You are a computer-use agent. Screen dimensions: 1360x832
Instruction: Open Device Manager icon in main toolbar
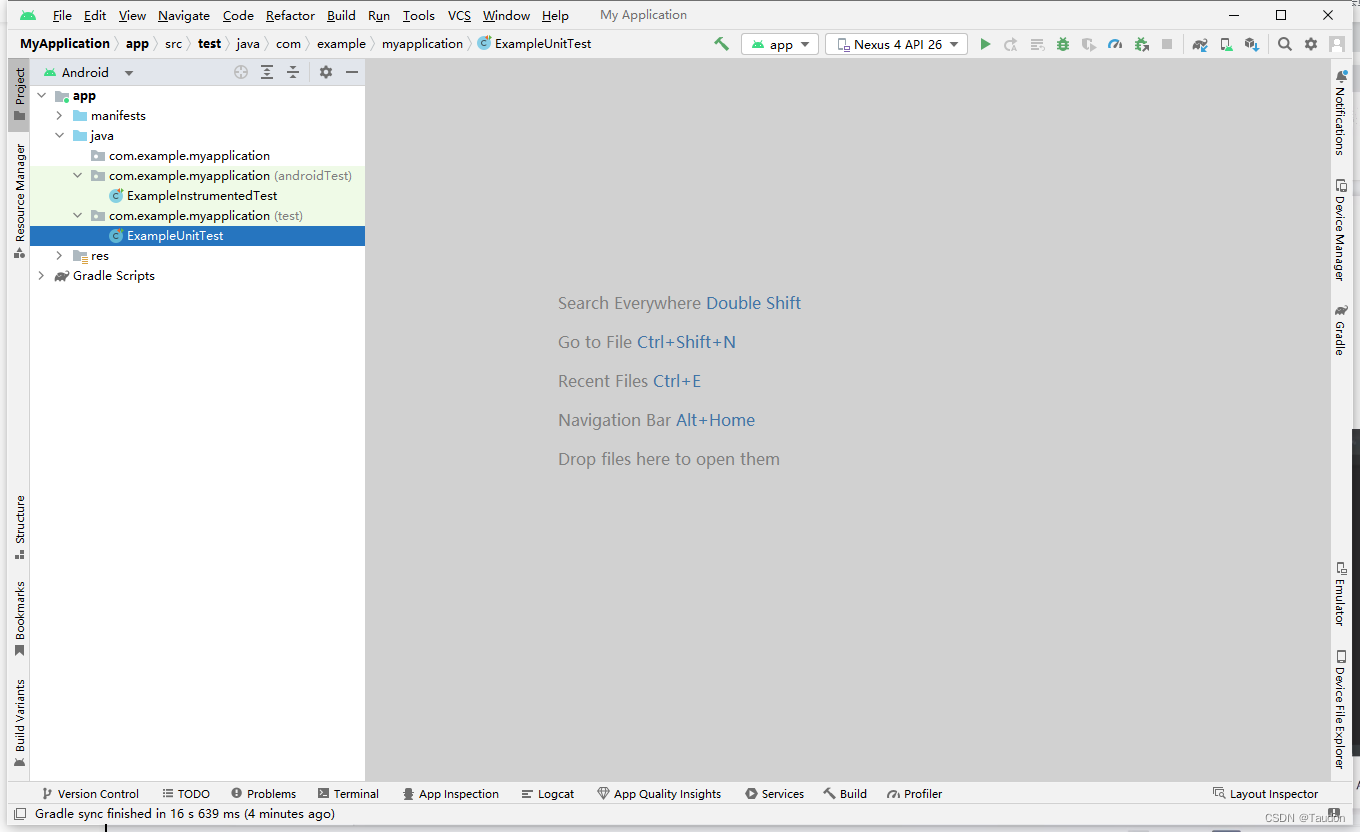[1226, 44]
